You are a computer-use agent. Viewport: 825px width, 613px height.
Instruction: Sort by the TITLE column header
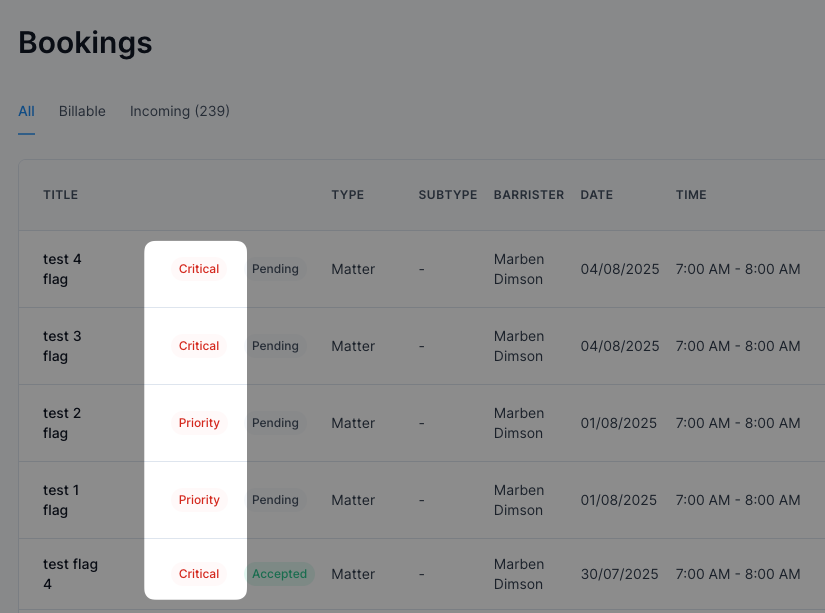[x=61, y=195]
